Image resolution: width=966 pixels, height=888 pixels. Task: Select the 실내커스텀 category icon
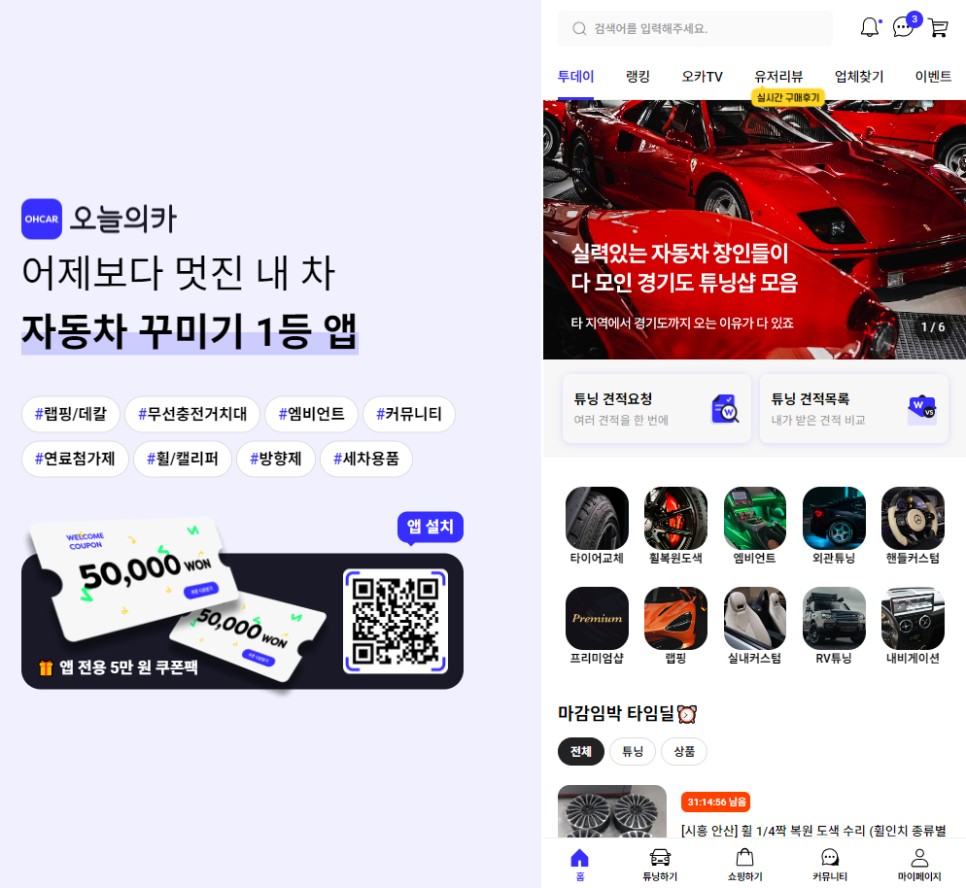pyautogui.click(x=754, y=622)
